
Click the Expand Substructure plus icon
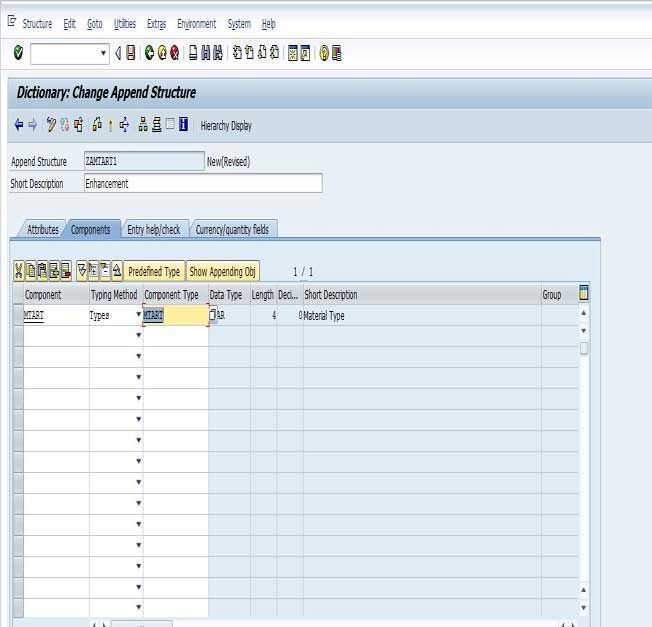click(94, 271)
